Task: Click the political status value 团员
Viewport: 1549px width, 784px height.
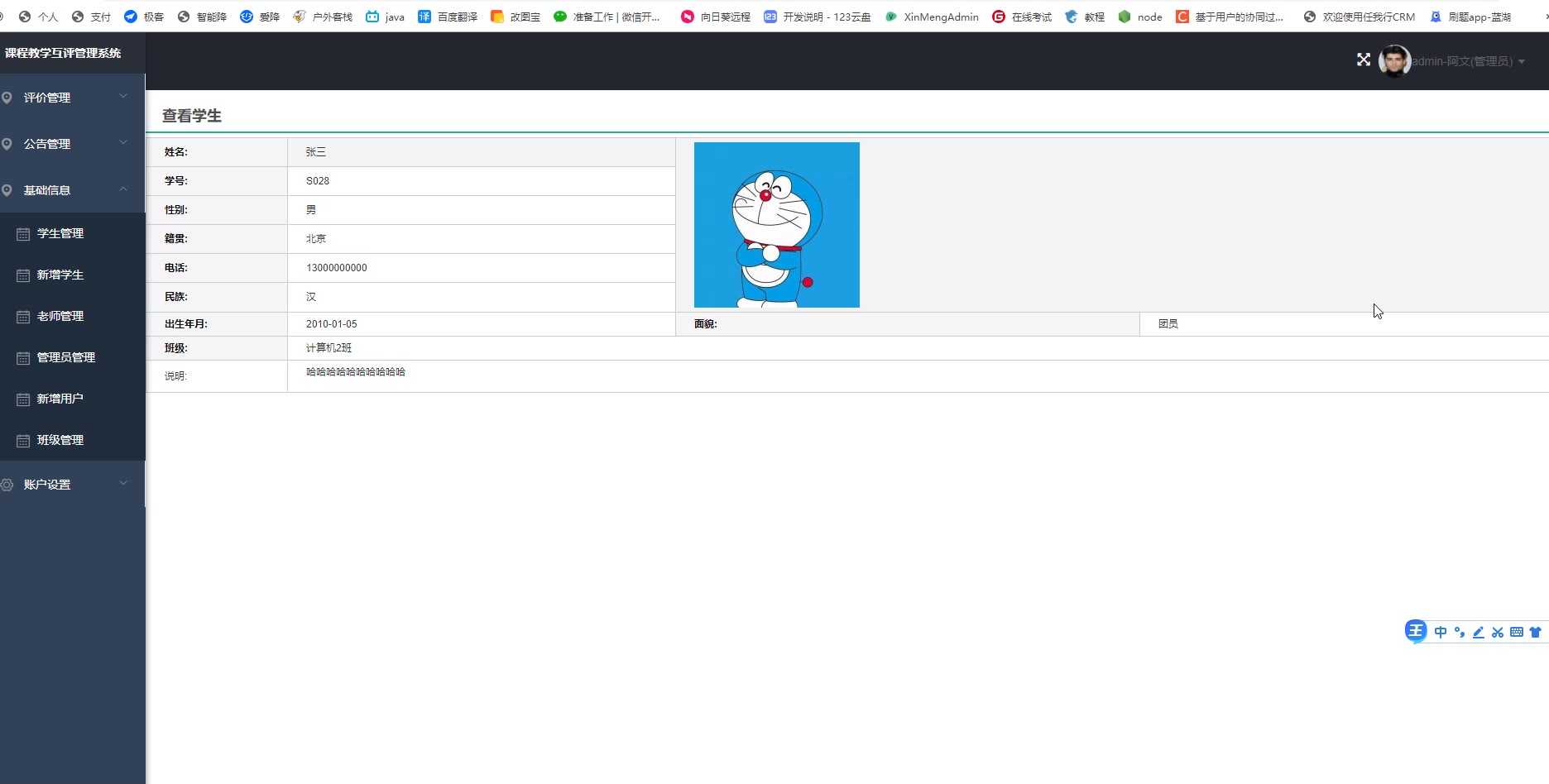Action: (1168, 324)
